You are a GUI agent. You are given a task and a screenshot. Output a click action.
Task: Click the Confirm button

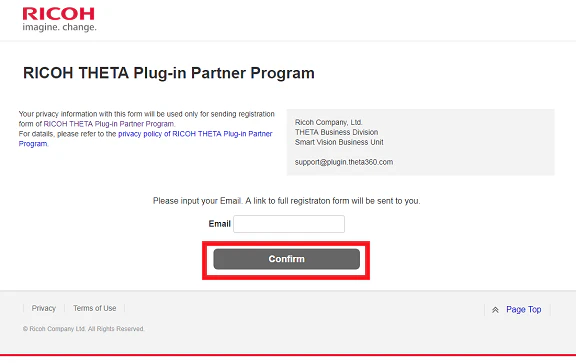[287, 259]
